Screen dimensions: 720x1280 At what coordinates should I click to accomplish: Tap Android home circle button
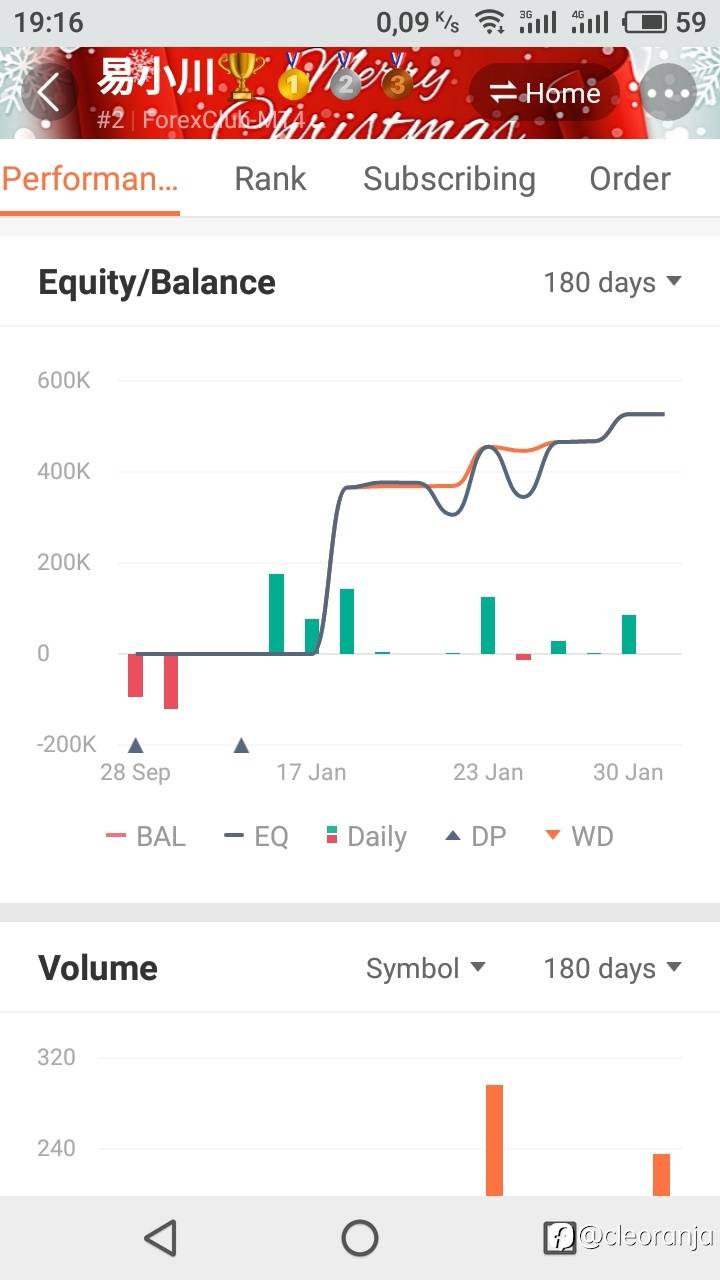pos(360,1238)
